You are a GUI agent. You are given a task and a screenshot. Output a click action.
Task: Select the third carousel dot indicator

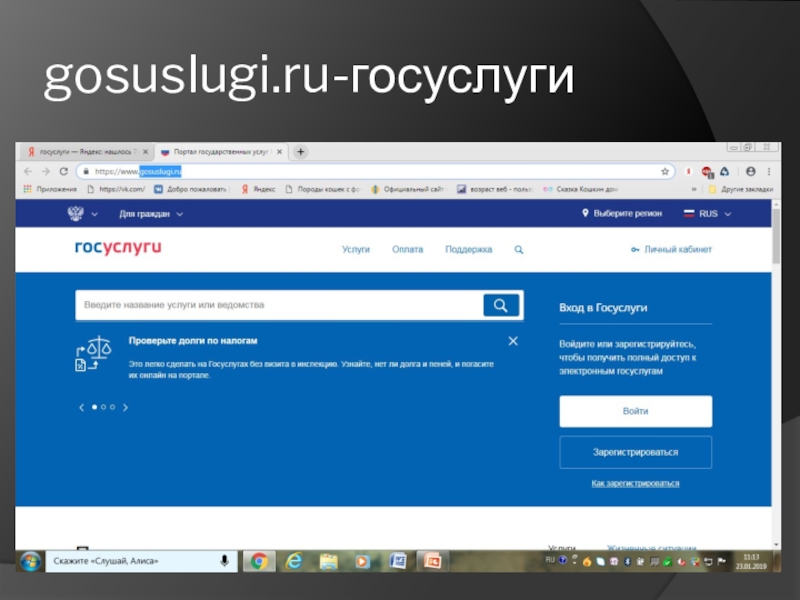click(113, 407)
